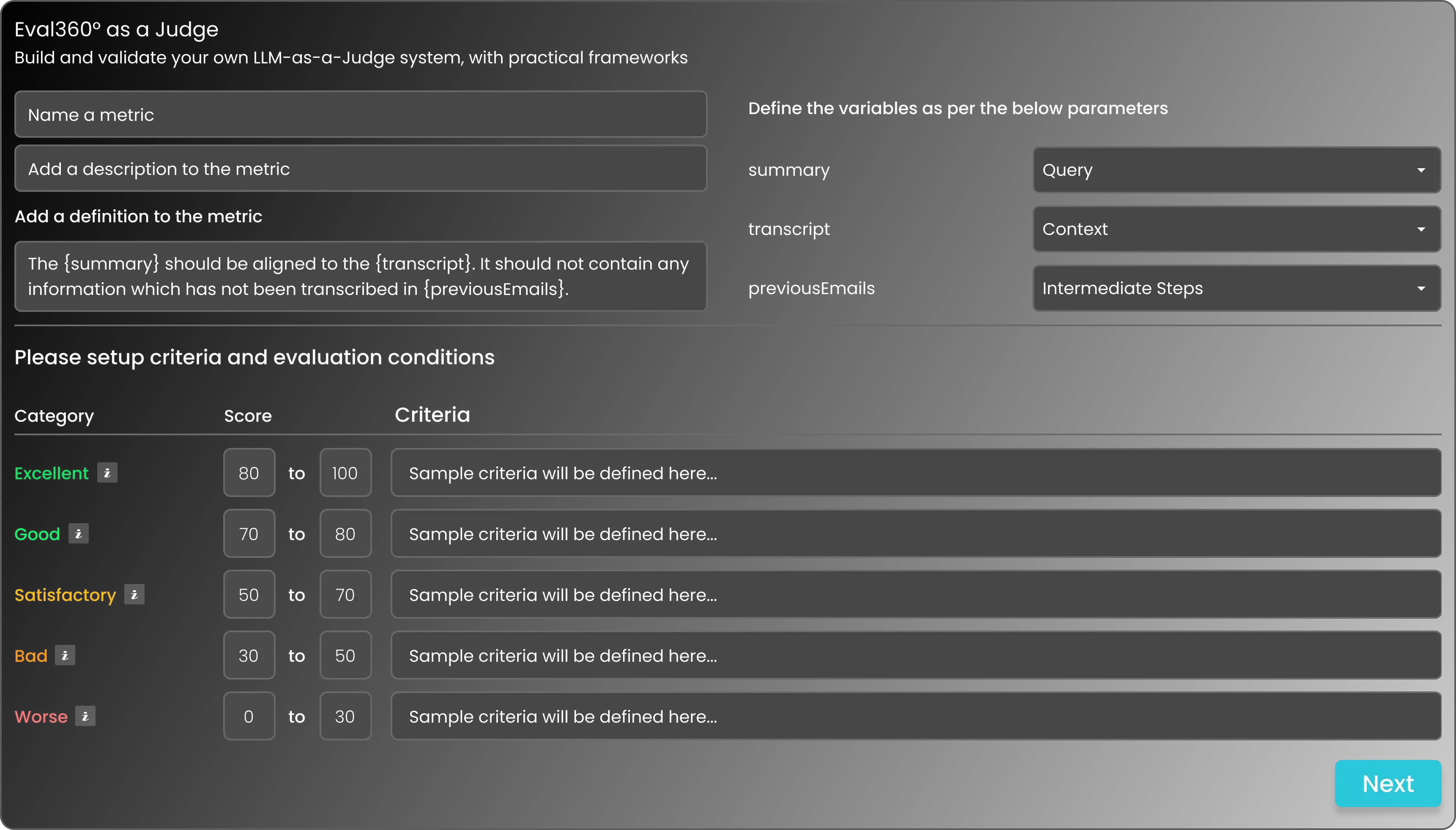Click the metric definition text area
This screenshot has width=1456, height=830.
point(360,276)
